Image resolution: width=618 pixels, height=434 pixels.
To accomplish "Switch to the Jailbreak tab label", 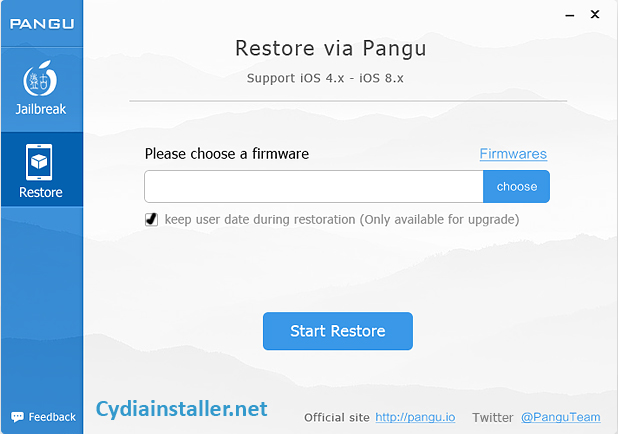I will (41, 109).
